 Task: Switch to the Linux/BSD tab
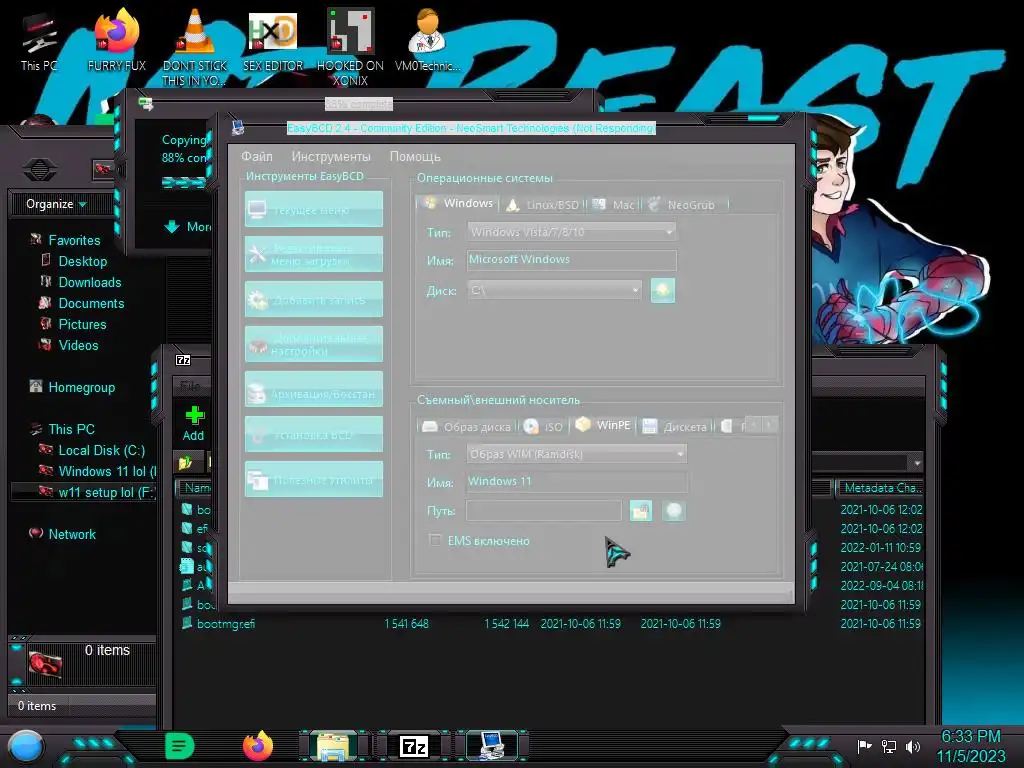[x=543, y=204]
